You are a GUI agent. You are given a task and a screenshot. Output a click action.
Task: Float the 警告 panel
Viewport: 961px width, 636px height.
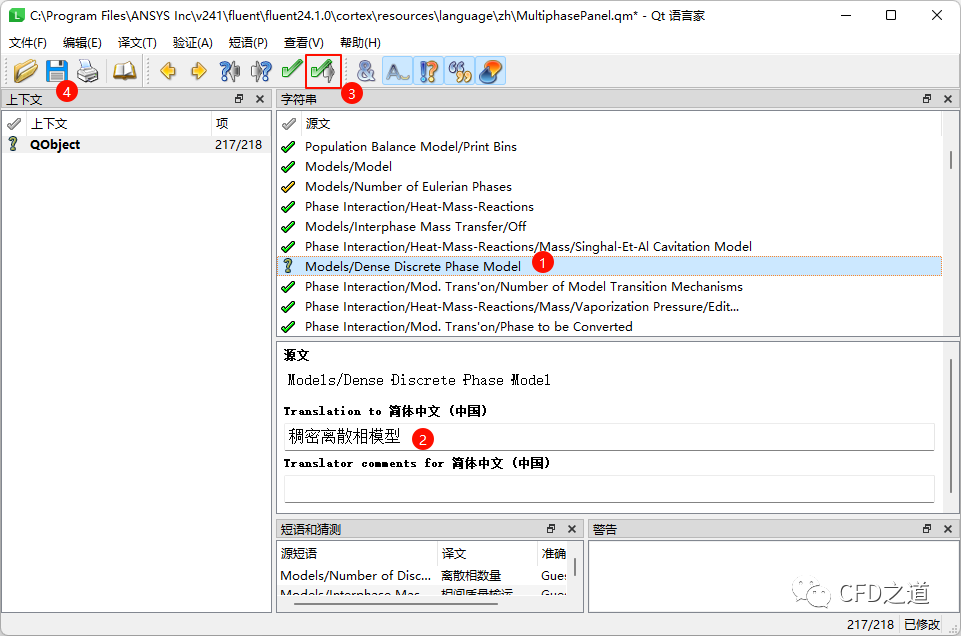(927, 529)
